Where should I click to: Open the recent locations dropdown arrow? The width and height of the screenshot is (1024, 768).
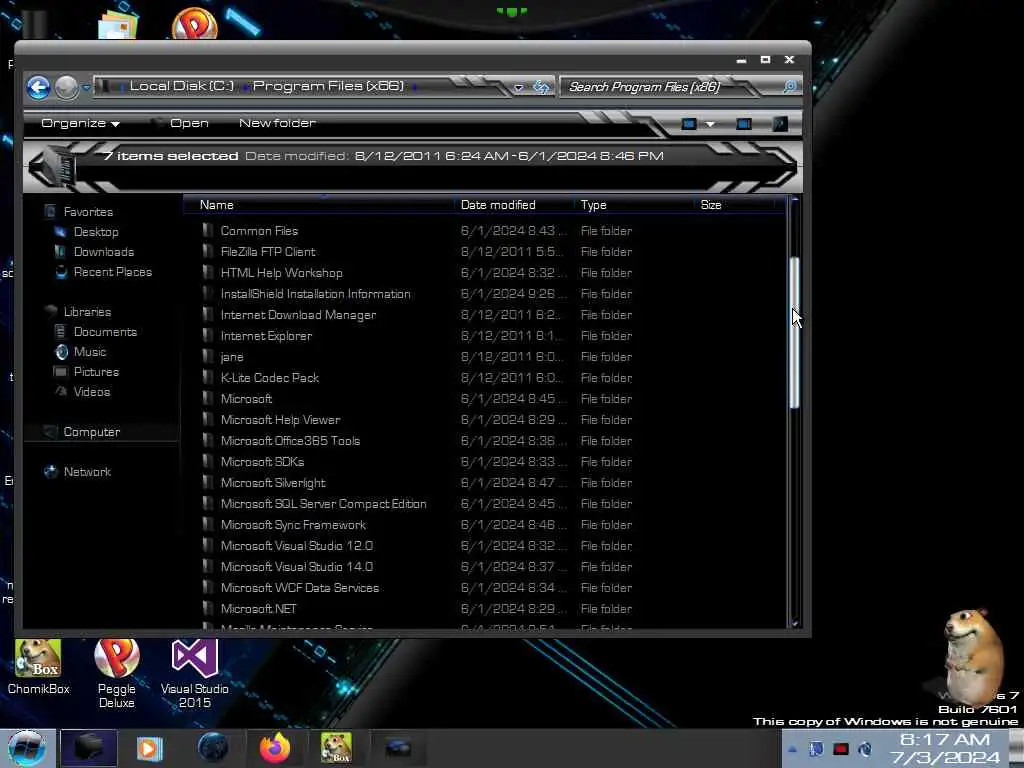click(87, 88)
